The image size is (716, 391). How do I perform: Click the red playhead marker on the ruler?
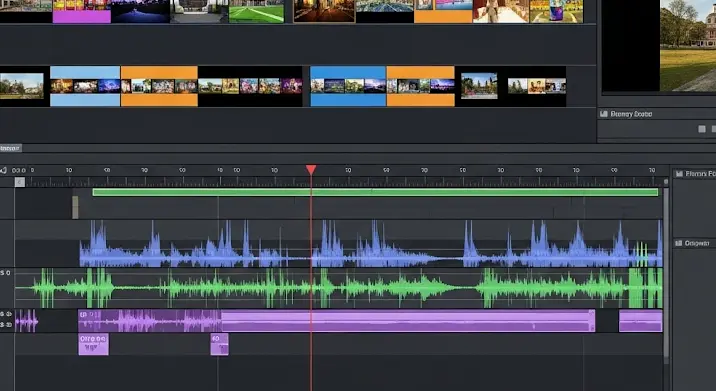pyautogui.click(x=311, y=170)
